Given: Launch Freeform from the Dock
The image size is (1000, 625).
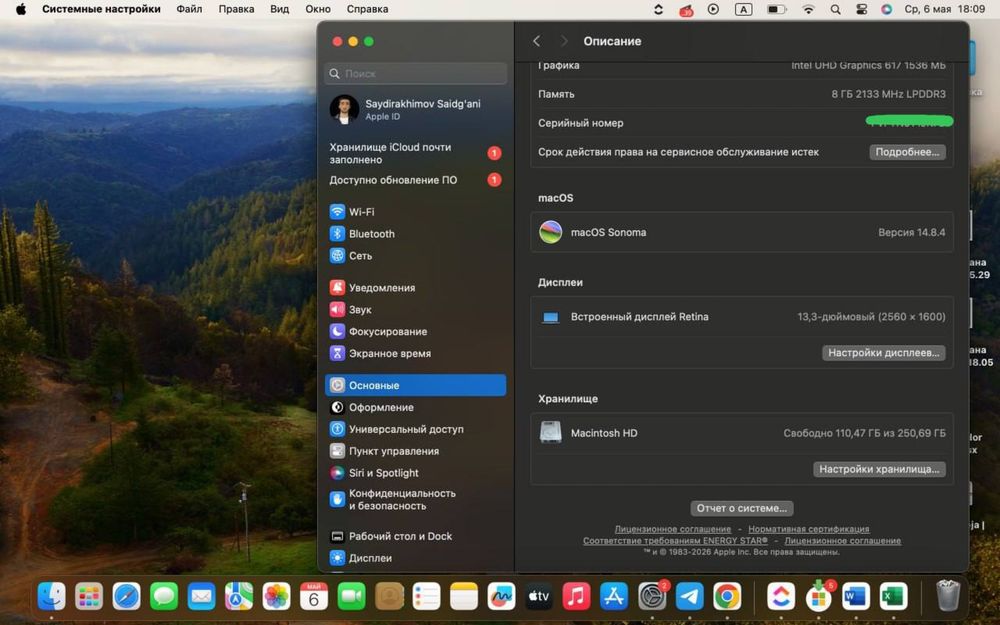Looking at the screenshot, I should 501,597.
